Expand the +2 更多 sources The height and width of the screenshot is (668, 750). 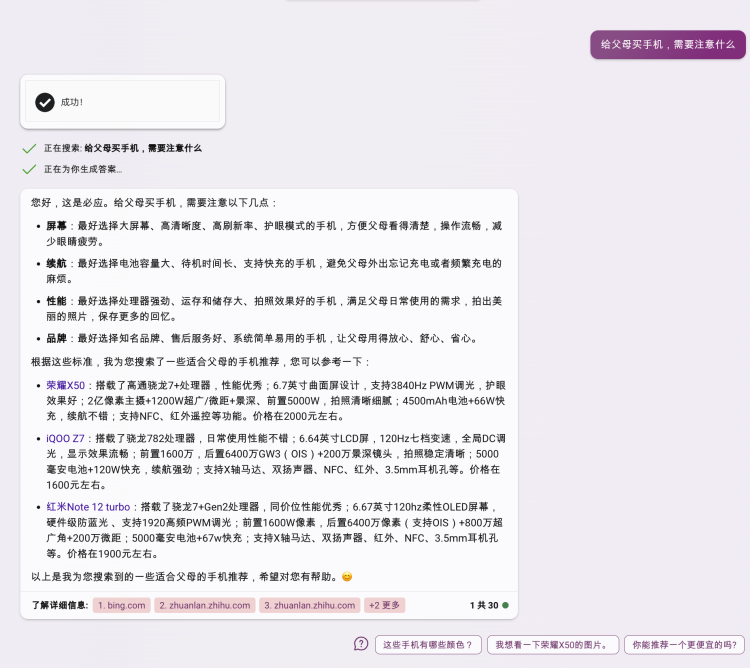[385, 605]
